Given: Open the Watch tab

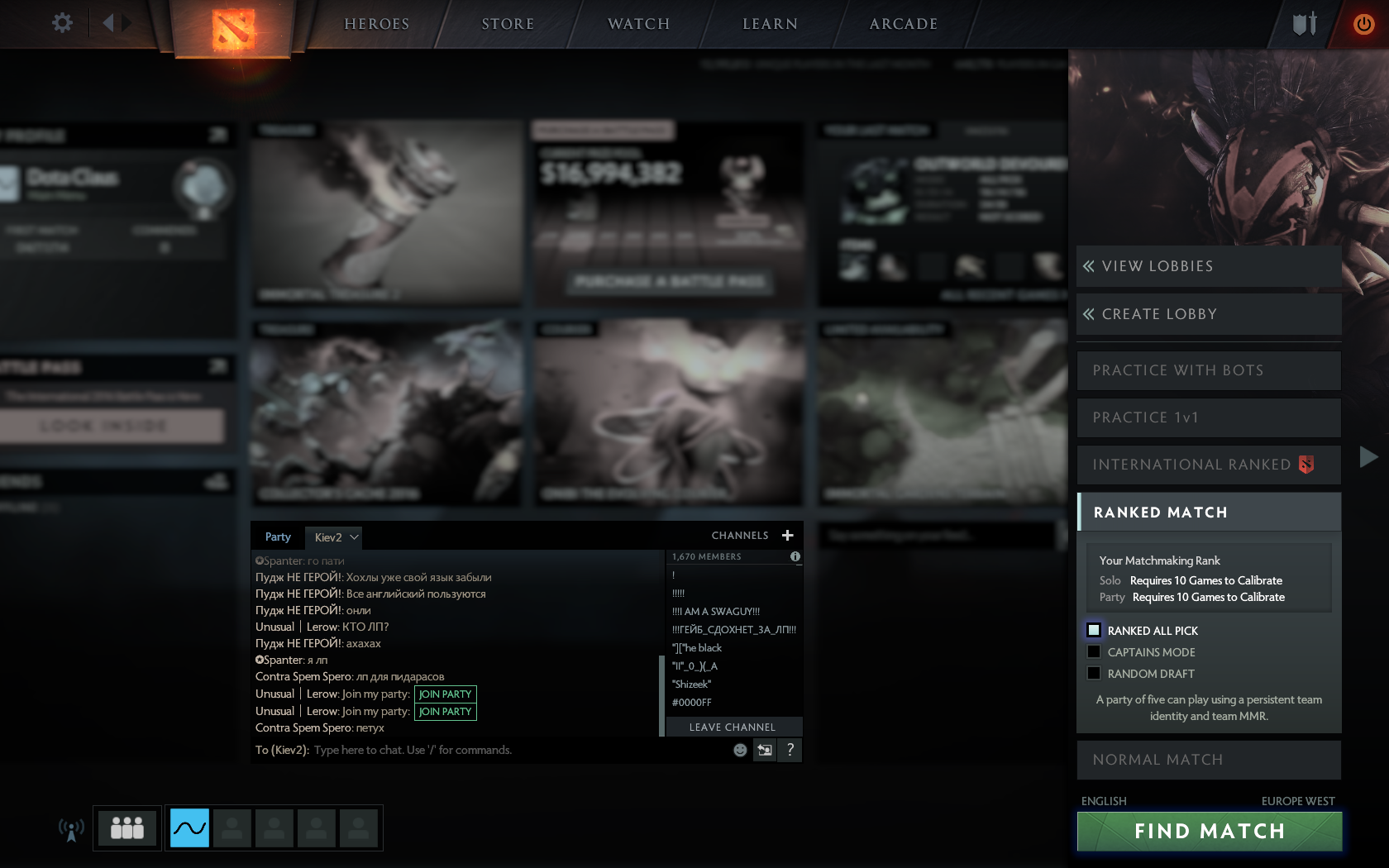Looking at the screenshot, I should point(638,24).
